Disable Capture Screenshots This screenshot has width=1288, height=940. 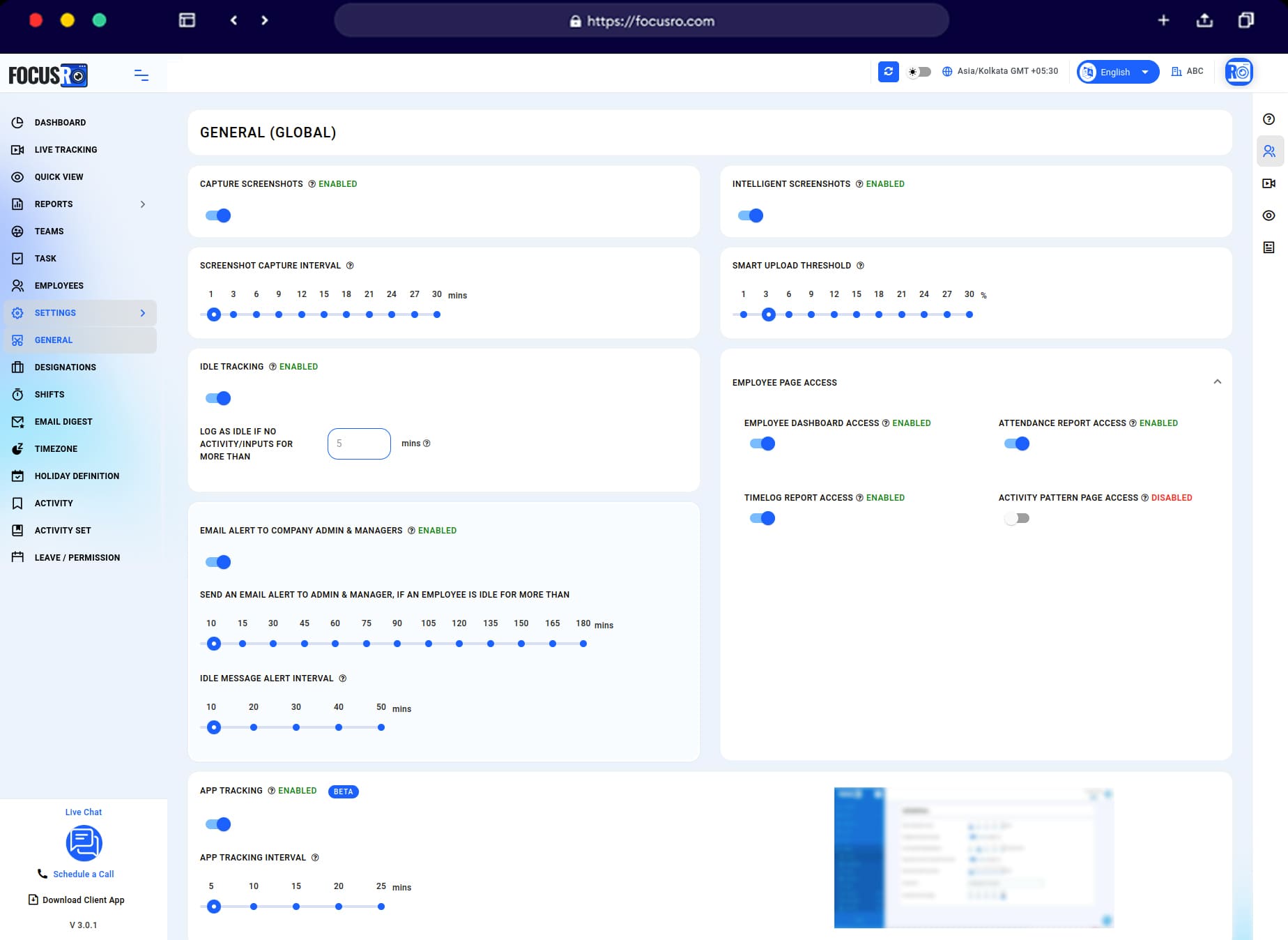click(x=218, y=215)
